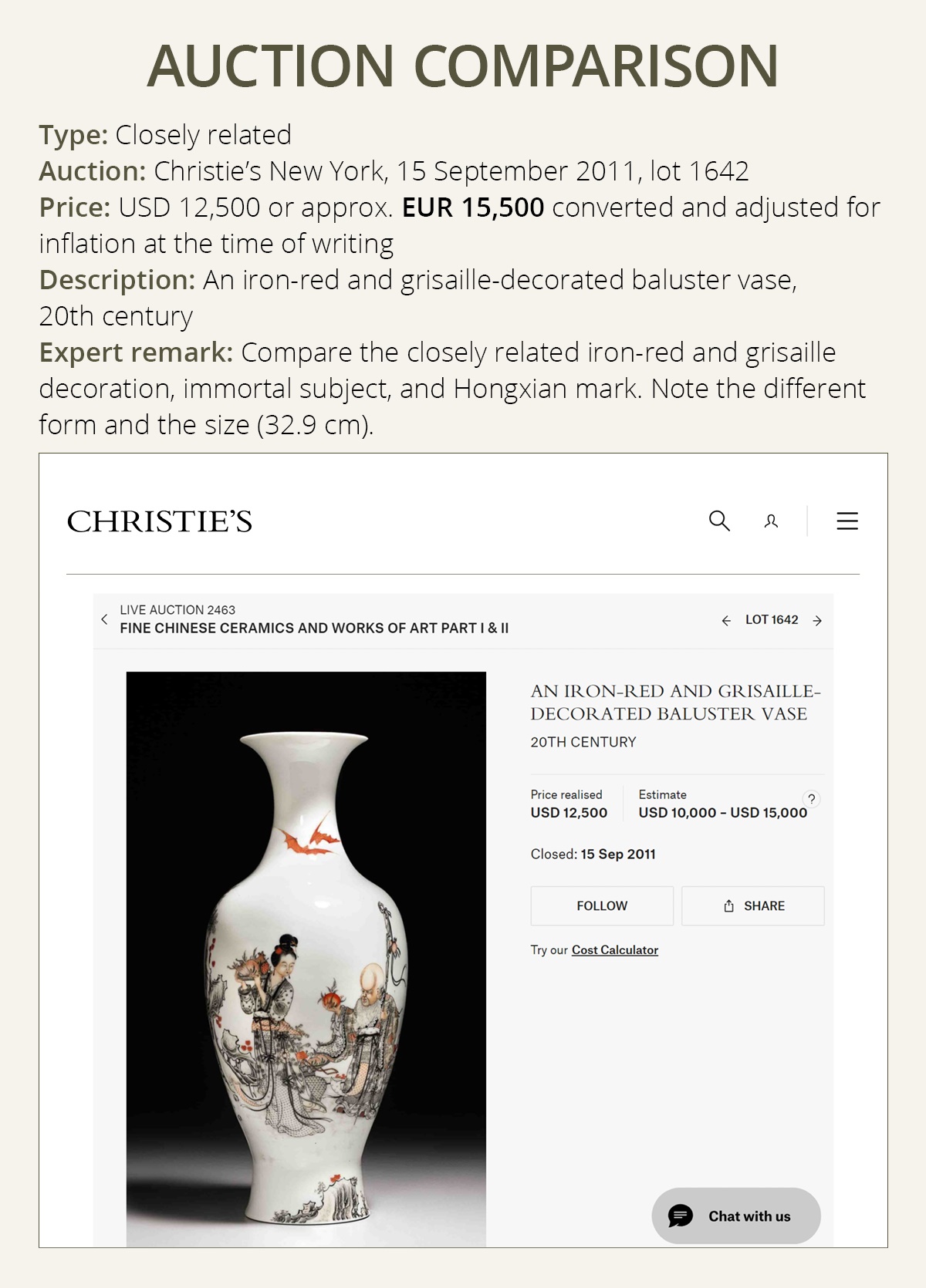This screenshot has height=1288, width=926.
Task: Click the Live Auction 2463 label
Action: coord(177,610)
